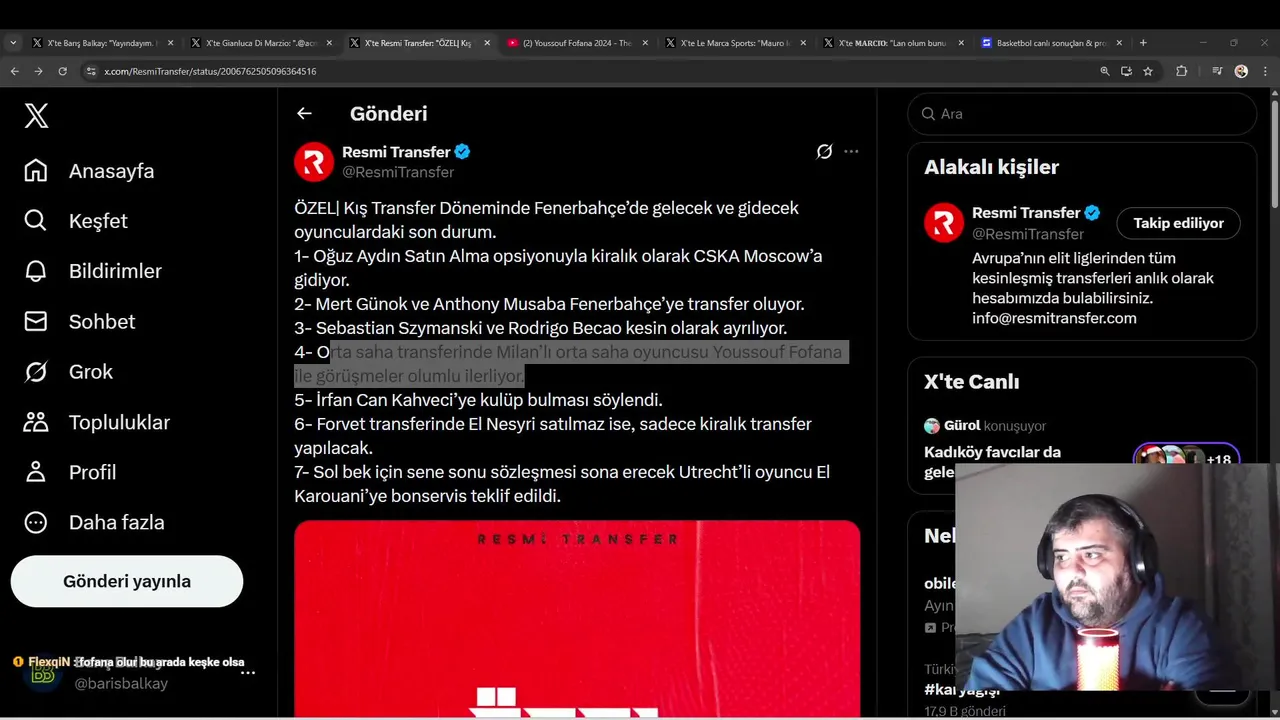Close the Basketbol canlı sonuçlar tab
Viewport: 1280px width, 720px height.
1120,43
